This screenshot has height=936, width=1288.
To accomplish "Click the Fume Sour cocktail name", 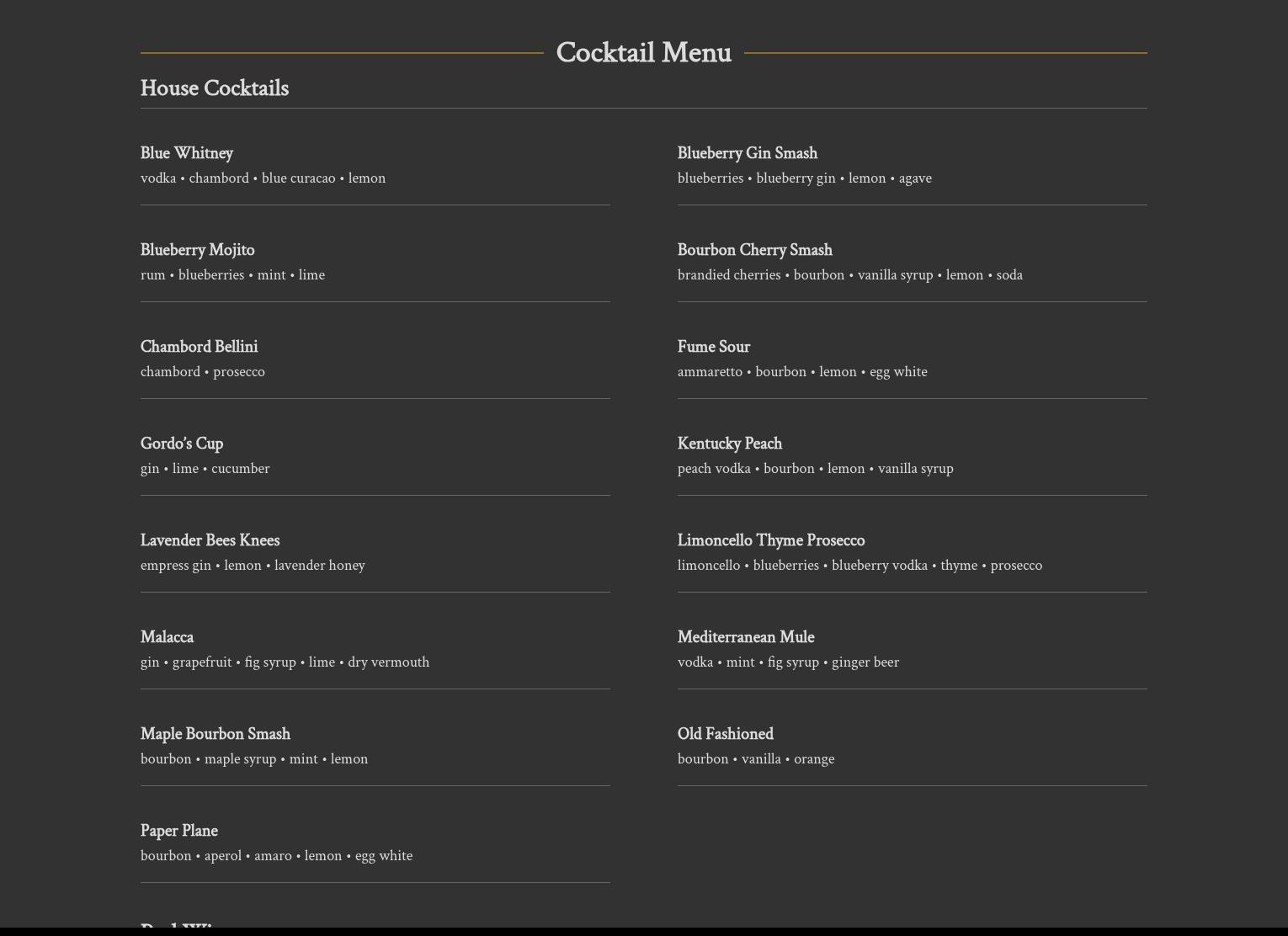I will point(714,347).
